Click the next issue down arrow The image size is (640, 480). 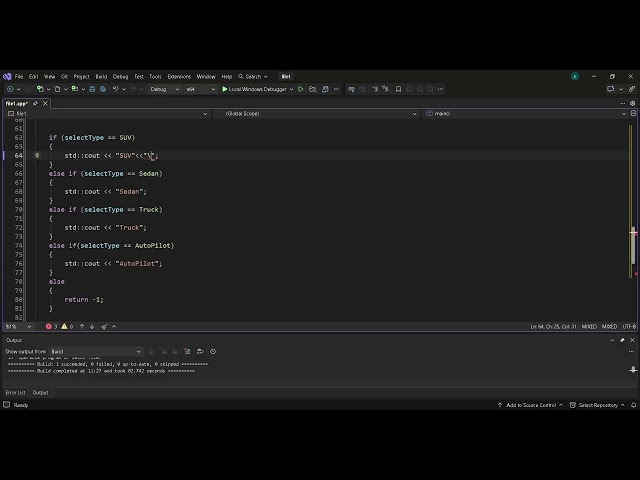point(92,327)
